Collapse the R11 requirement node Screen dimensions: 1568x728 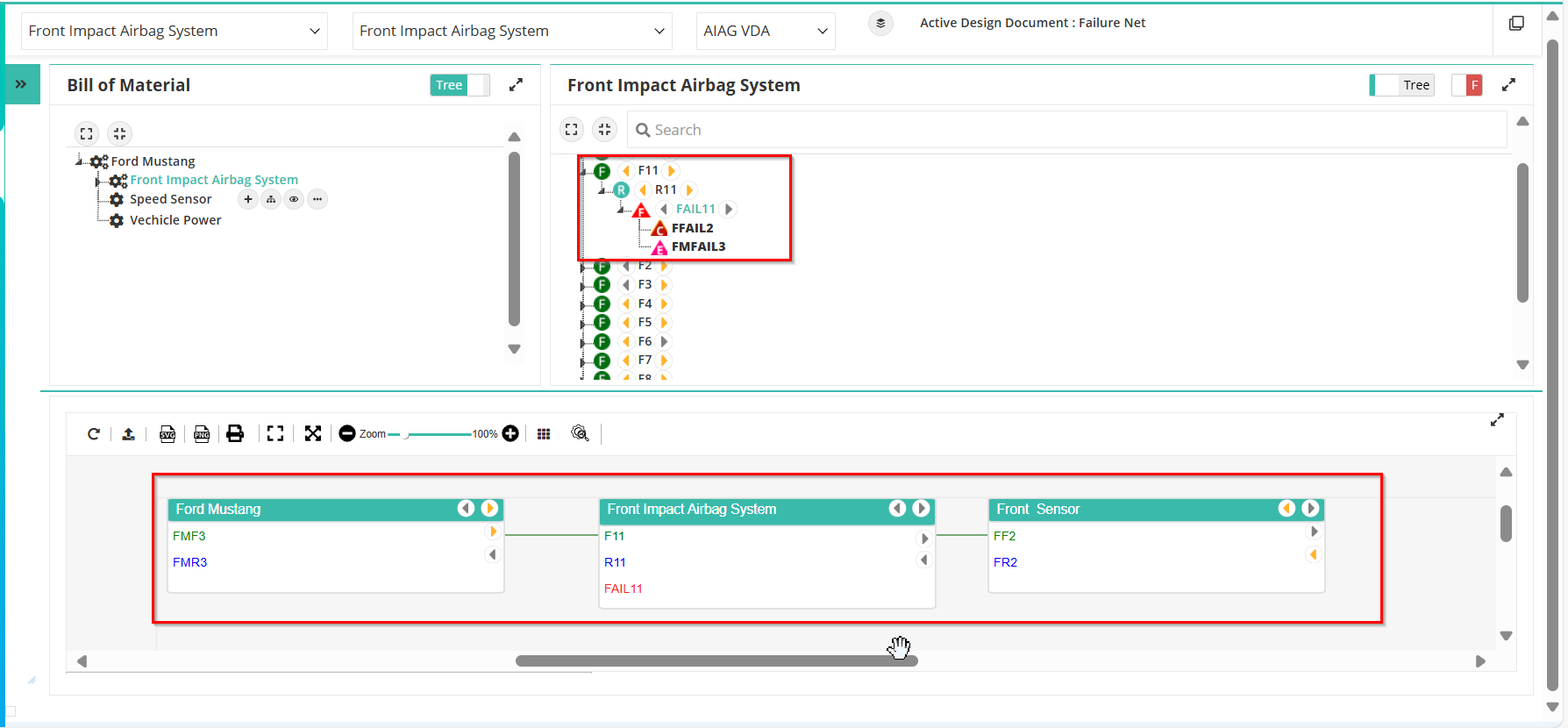point(602,190)
